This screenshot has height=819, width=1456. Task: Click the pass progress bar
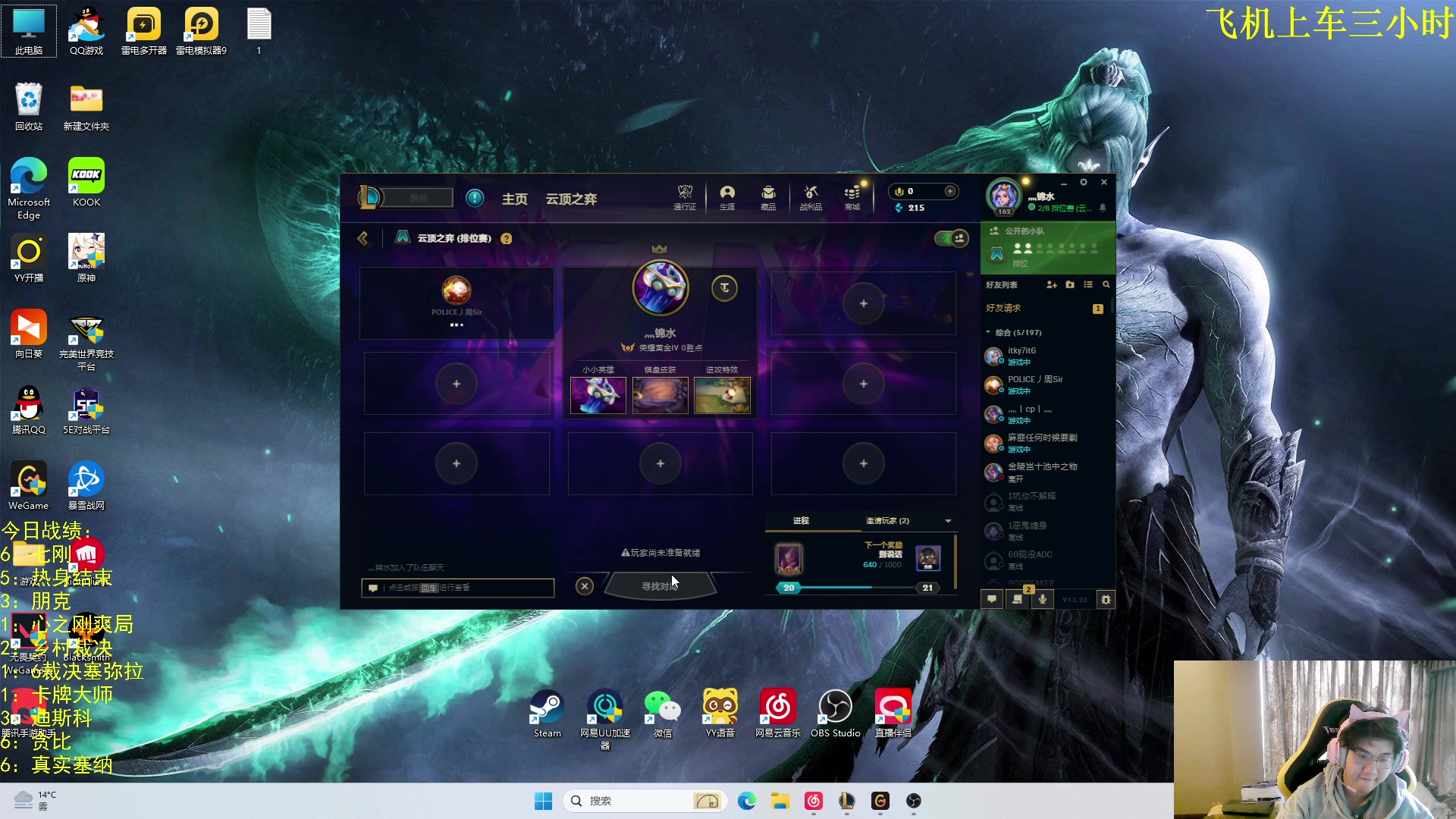857,588
